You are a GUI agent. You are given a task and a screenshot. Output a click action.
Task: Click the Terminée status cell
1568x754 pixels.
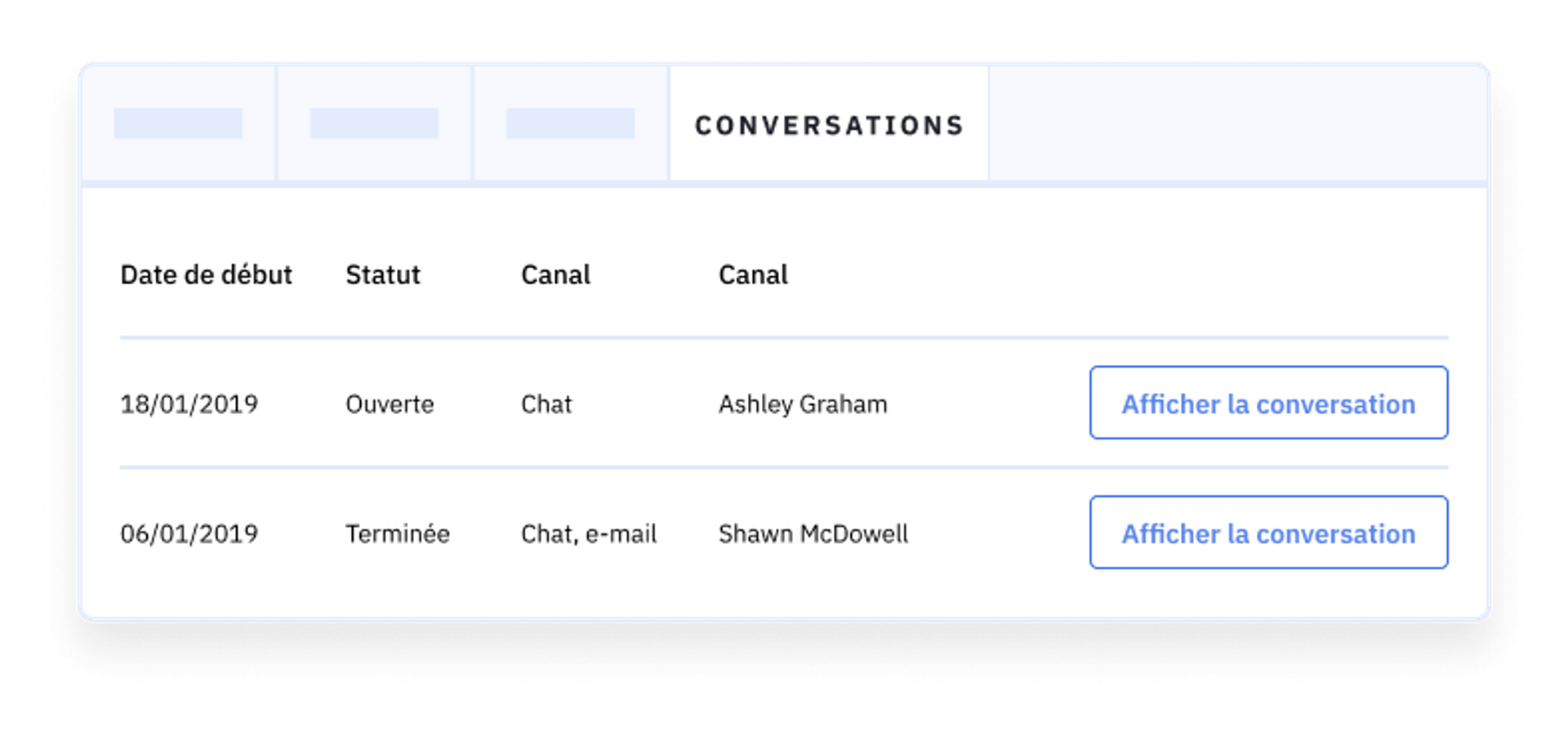point(397,534)
